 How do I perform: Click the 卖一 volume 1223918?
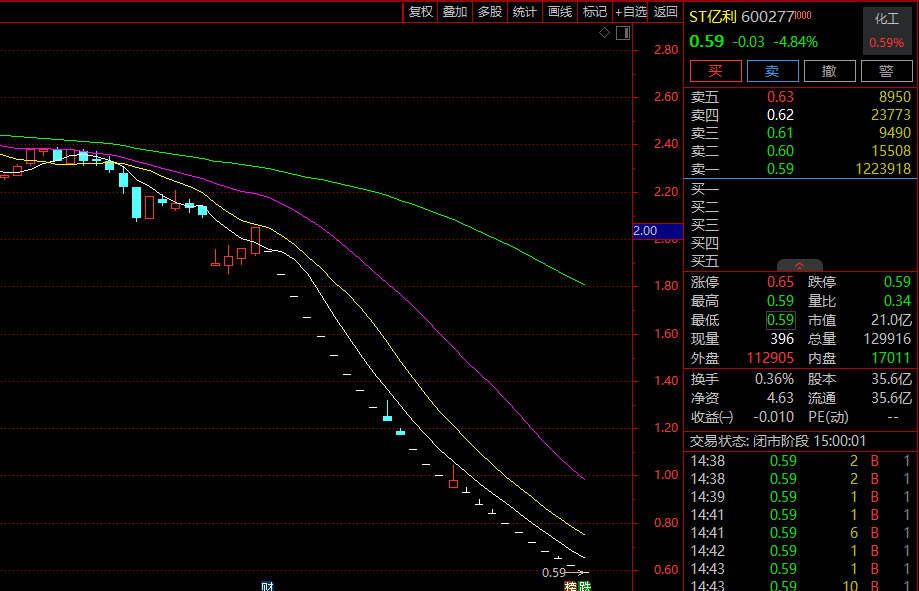883,169
